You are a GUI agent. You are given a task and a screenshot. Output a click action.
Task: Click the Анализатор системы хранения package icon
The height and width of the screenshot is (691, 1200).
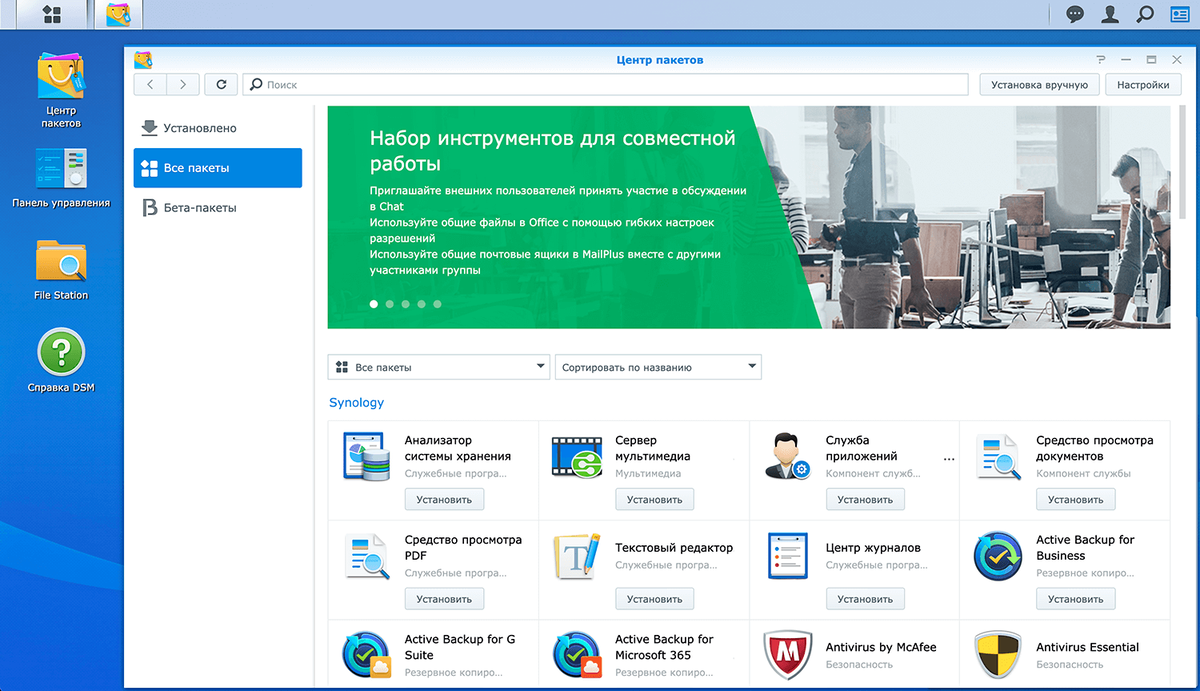pyautogui.click(x=365, y=457)
